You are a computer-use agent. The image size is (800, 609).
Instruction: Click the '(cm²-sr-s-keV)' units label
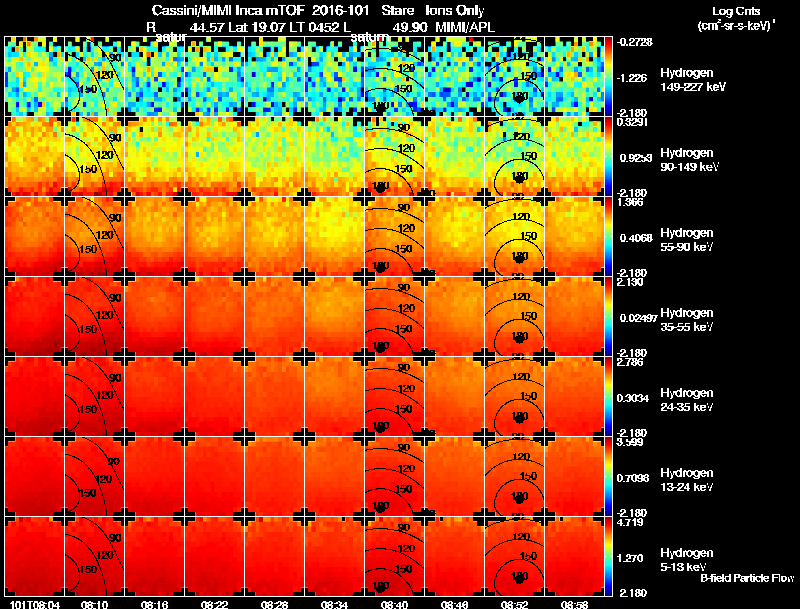pos(736,26)
